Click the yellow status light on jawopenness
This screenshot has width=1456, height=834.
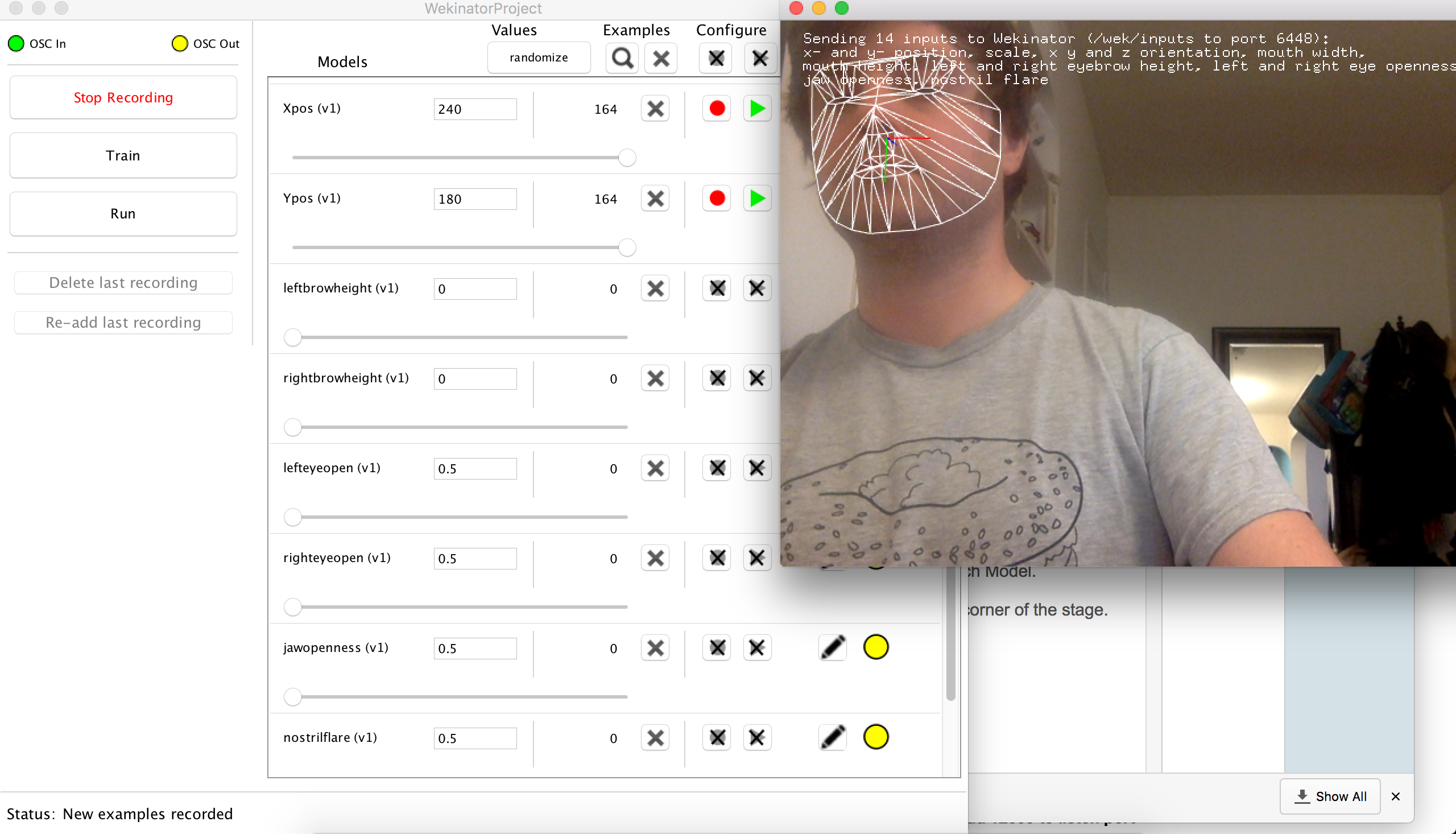tap(875, 647)
